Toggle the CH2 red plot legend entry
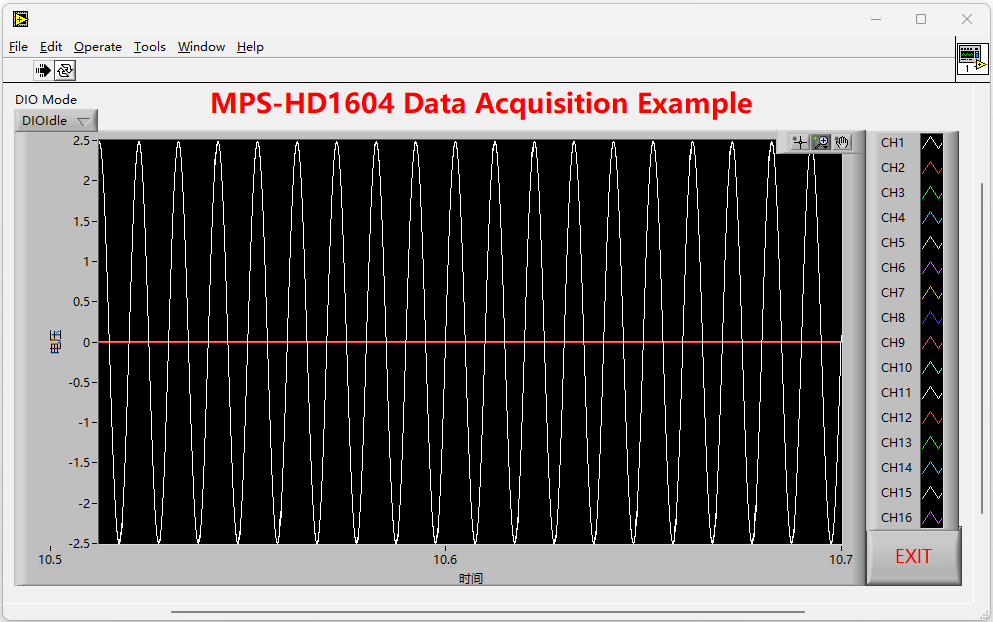The height and width of the screenshot is (622, 993). (931, 168)
